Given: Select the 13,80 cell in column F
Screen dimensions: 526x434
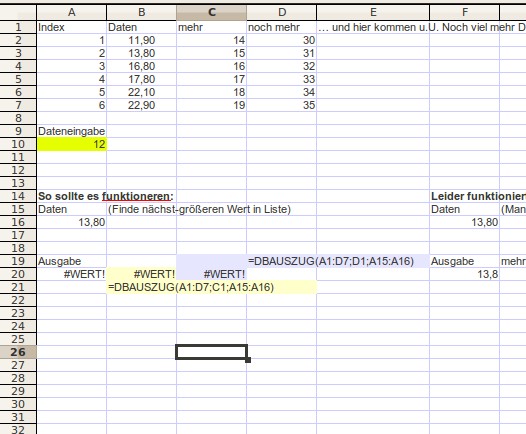Looking at the screenshot, I should [464, 222].
